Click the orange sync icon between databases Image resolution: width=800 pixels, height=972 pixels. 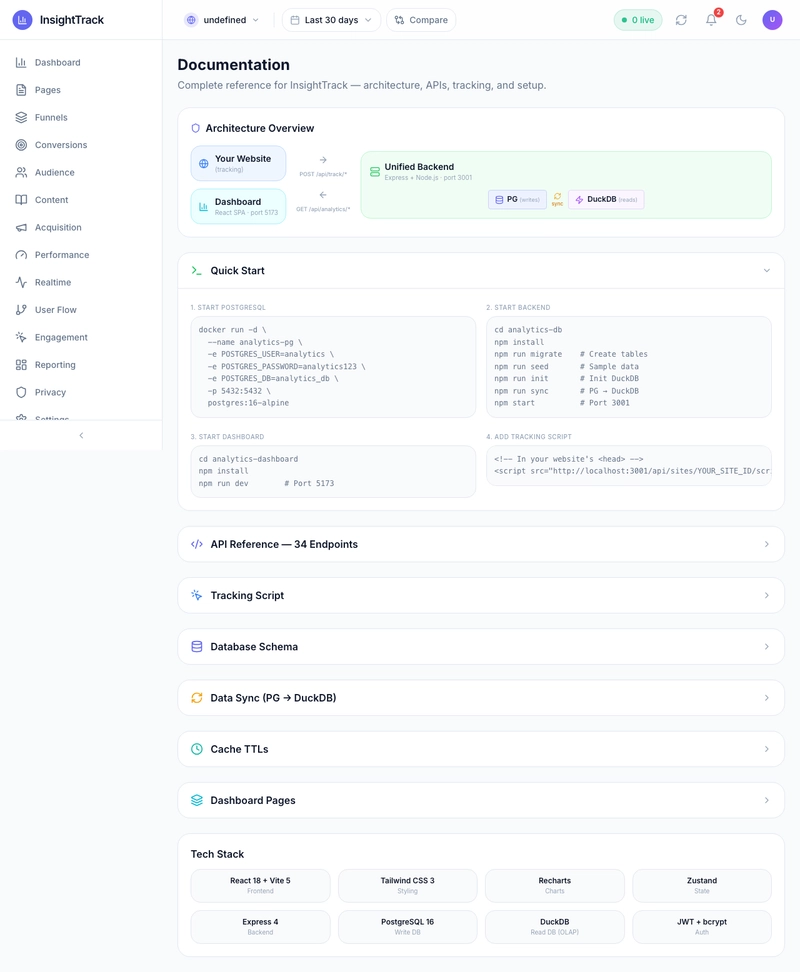557,197
